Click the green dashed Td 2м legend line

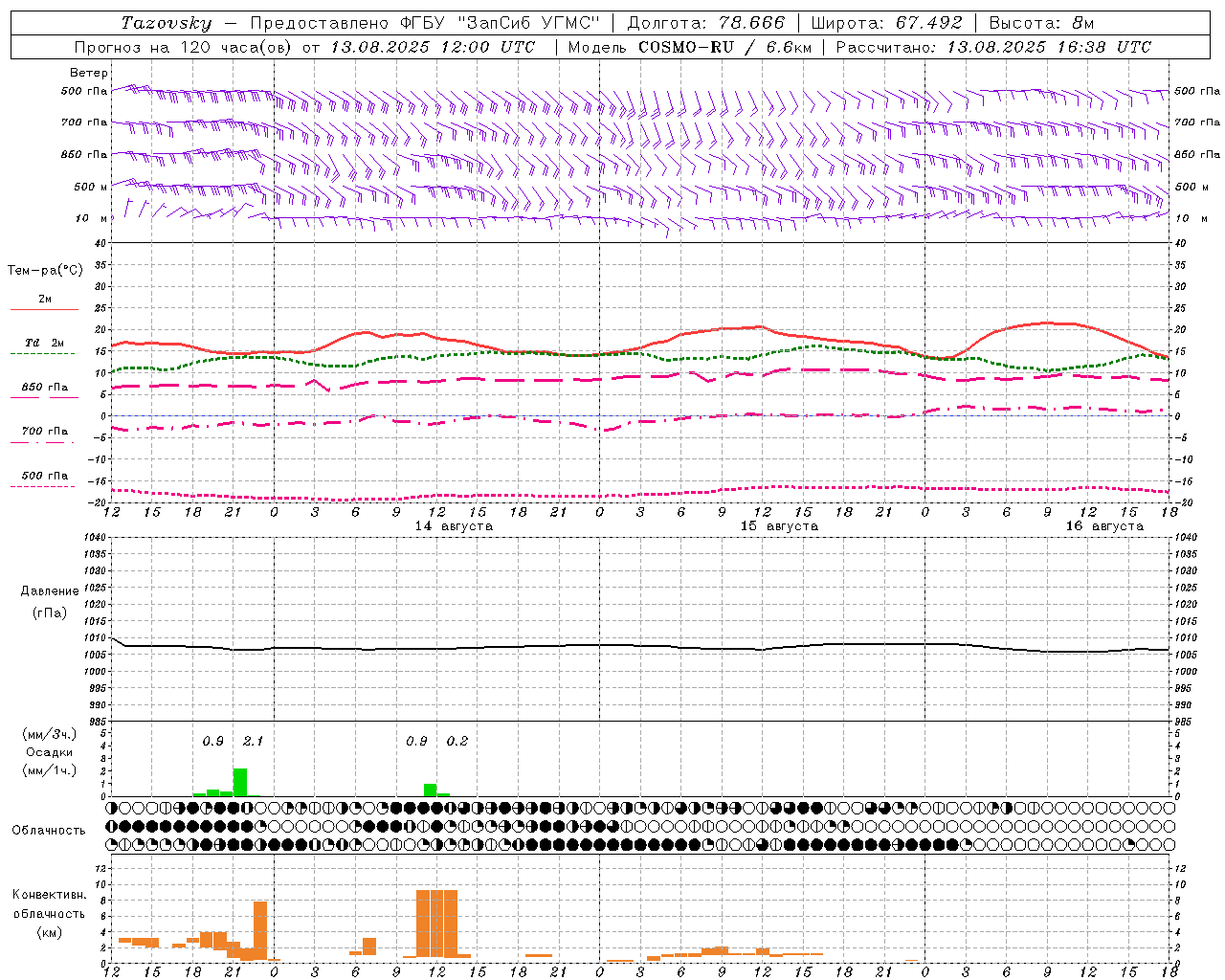[42, 354]
